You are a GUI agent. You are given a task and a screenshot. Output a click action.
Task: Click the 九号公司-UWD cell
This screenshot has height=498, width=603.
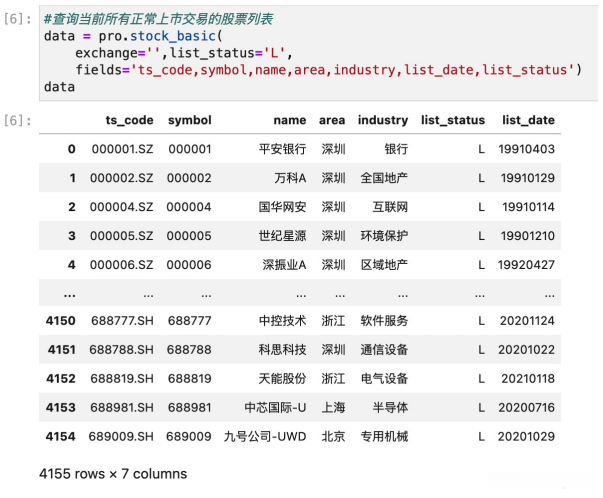click(265, 436)
